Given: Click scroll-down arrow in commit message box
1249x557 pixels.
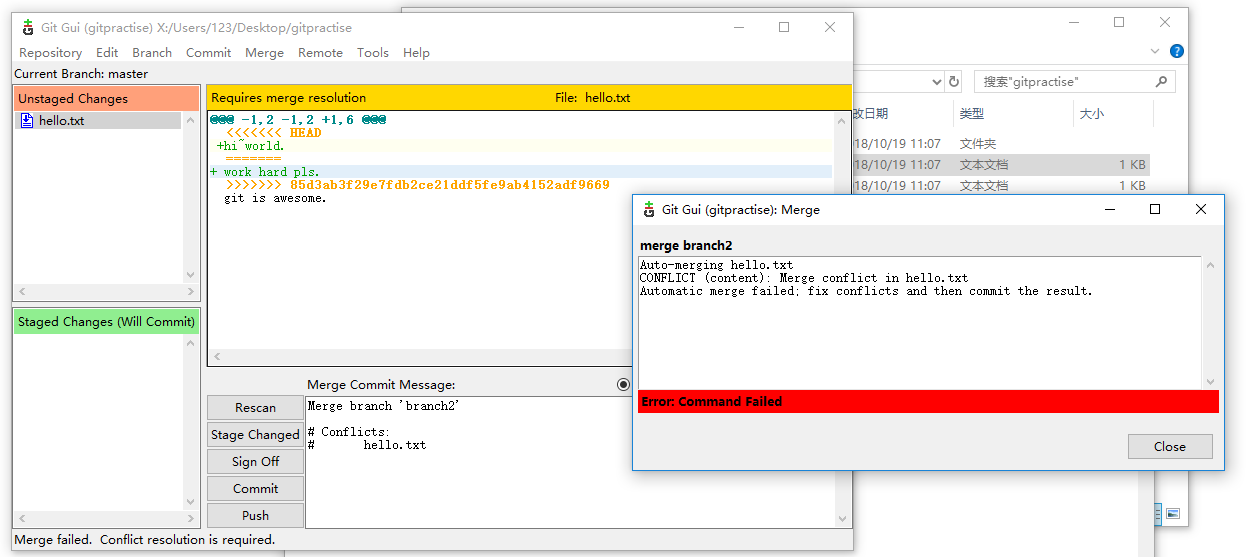Looking at the screenshot, I should [x=842, y=519].
